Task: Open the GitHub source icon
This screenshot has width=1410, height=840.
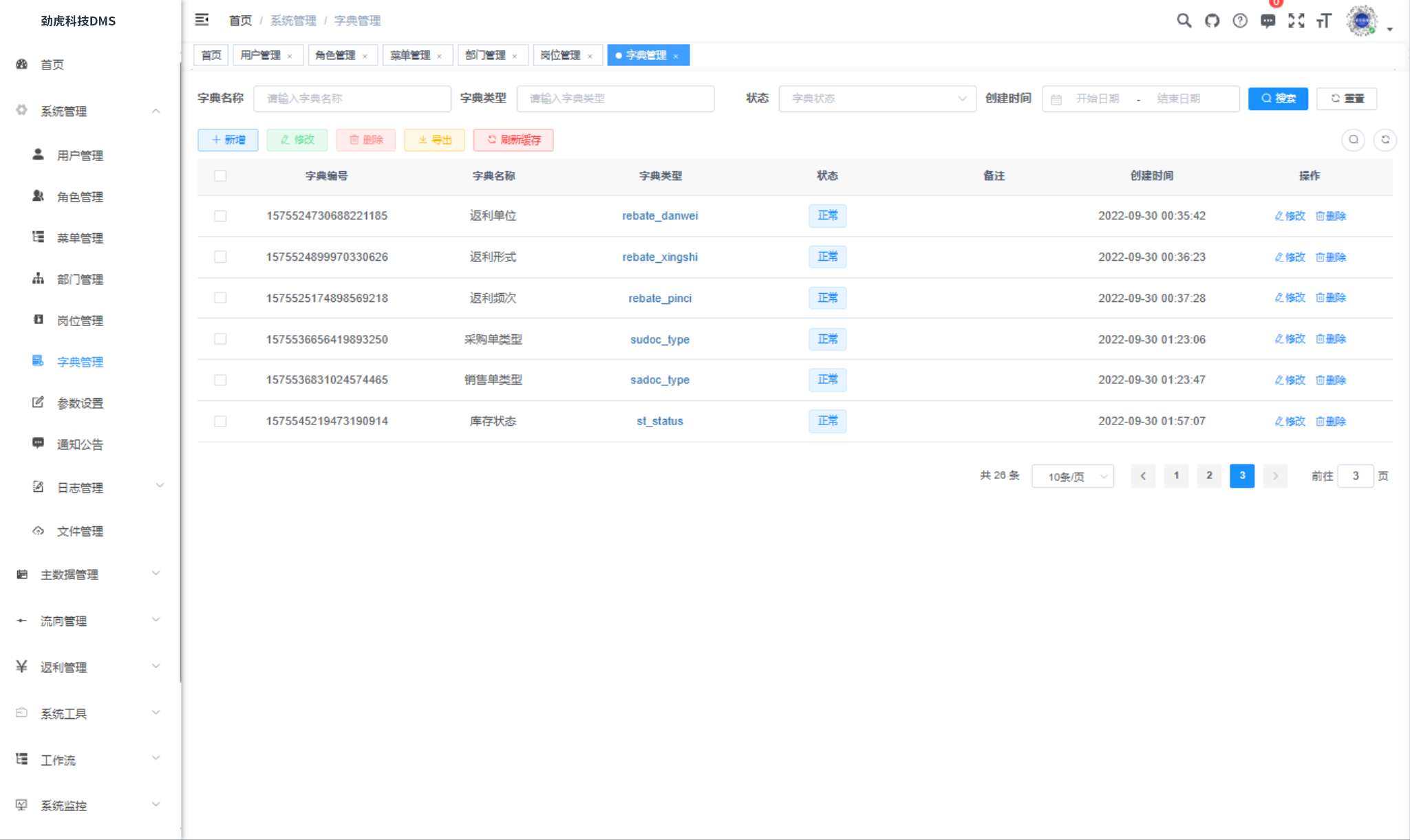Action: pyautogui.click(x=1212, y=21)
